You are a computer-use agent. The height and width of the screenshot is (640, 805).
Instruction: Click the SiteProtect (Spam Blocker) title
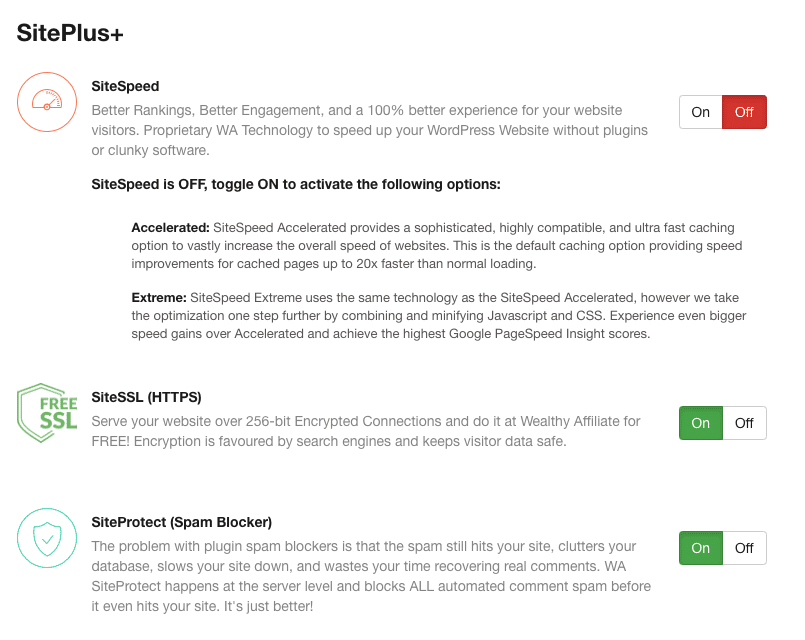click(182, 522)
